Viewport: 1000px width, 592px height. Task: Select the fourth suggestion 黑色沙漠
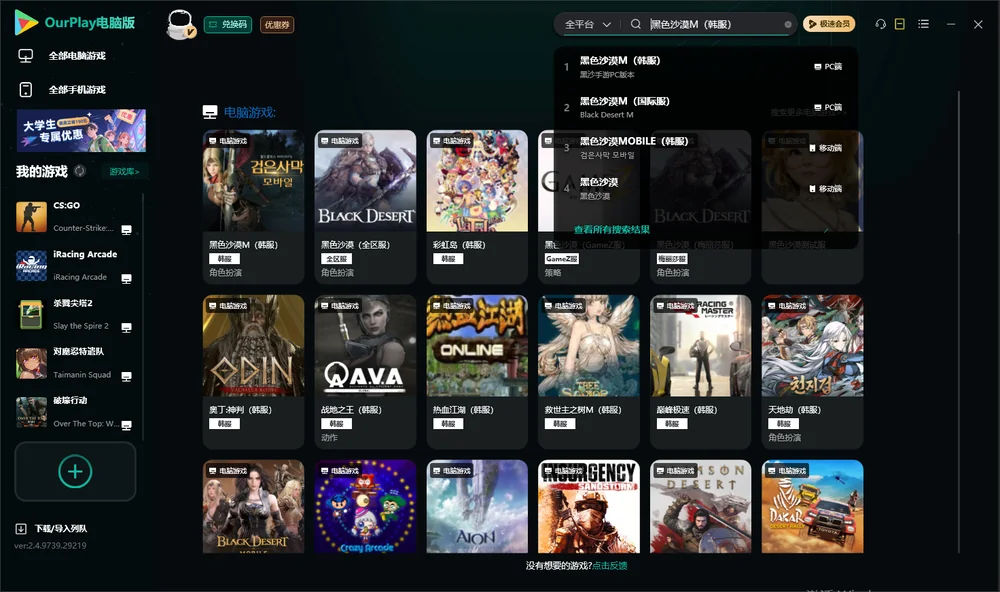(705, 188)
